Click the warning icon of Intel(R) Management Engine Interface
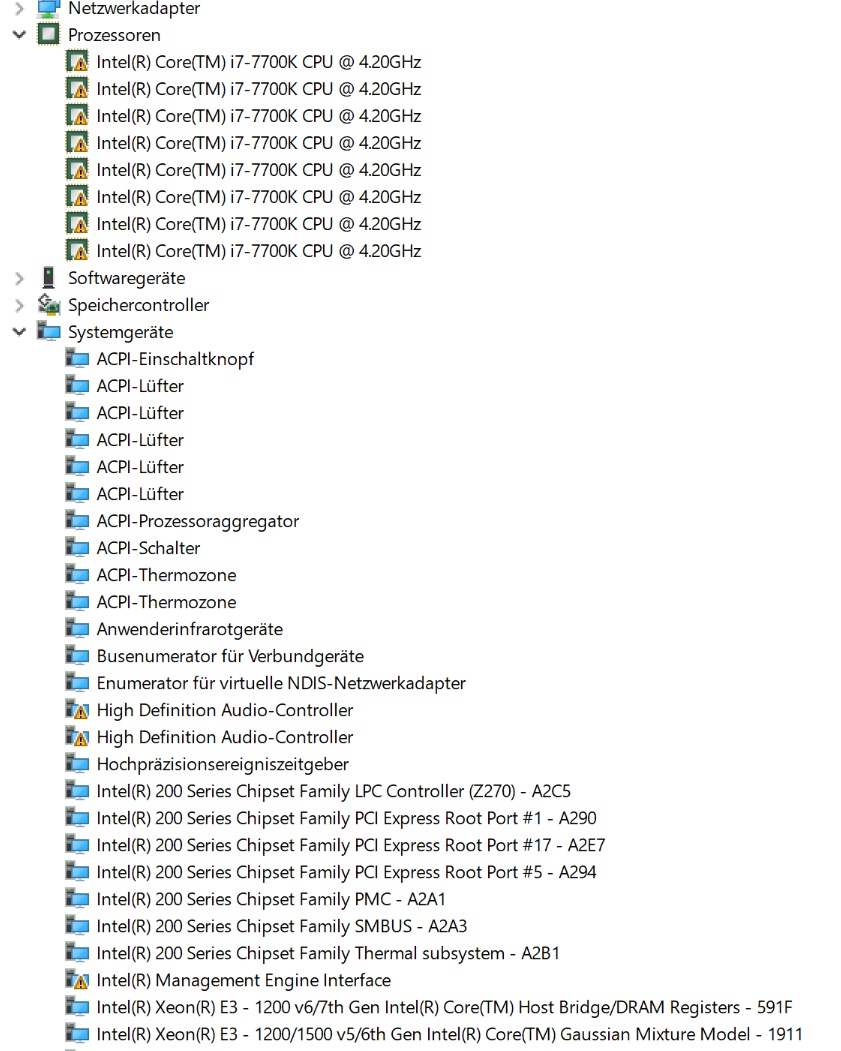The height and width of the screenshot is (1051, 841). [77, 980]
